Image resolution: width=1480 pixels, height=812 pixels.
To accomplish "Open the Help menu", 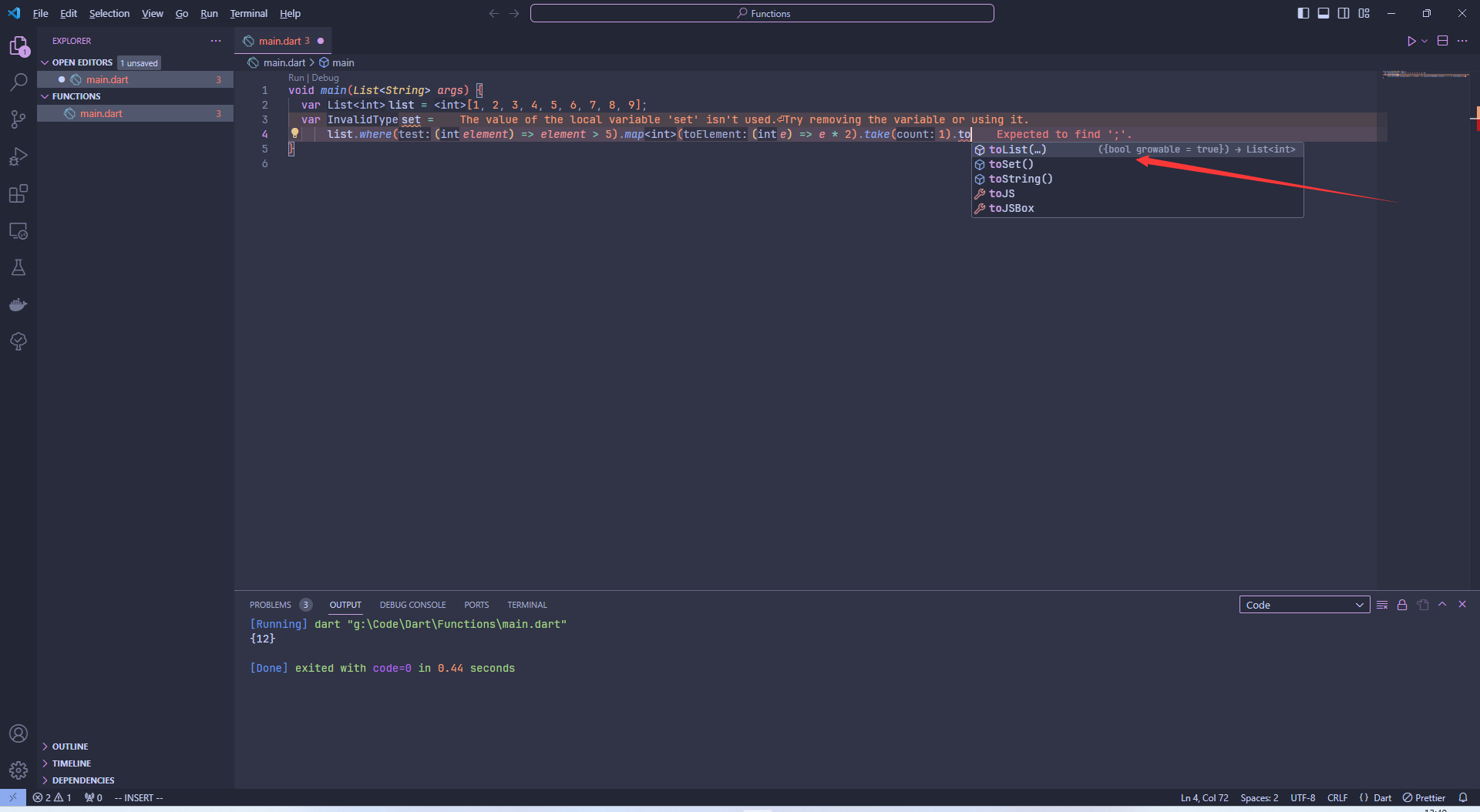I will 290,13.
